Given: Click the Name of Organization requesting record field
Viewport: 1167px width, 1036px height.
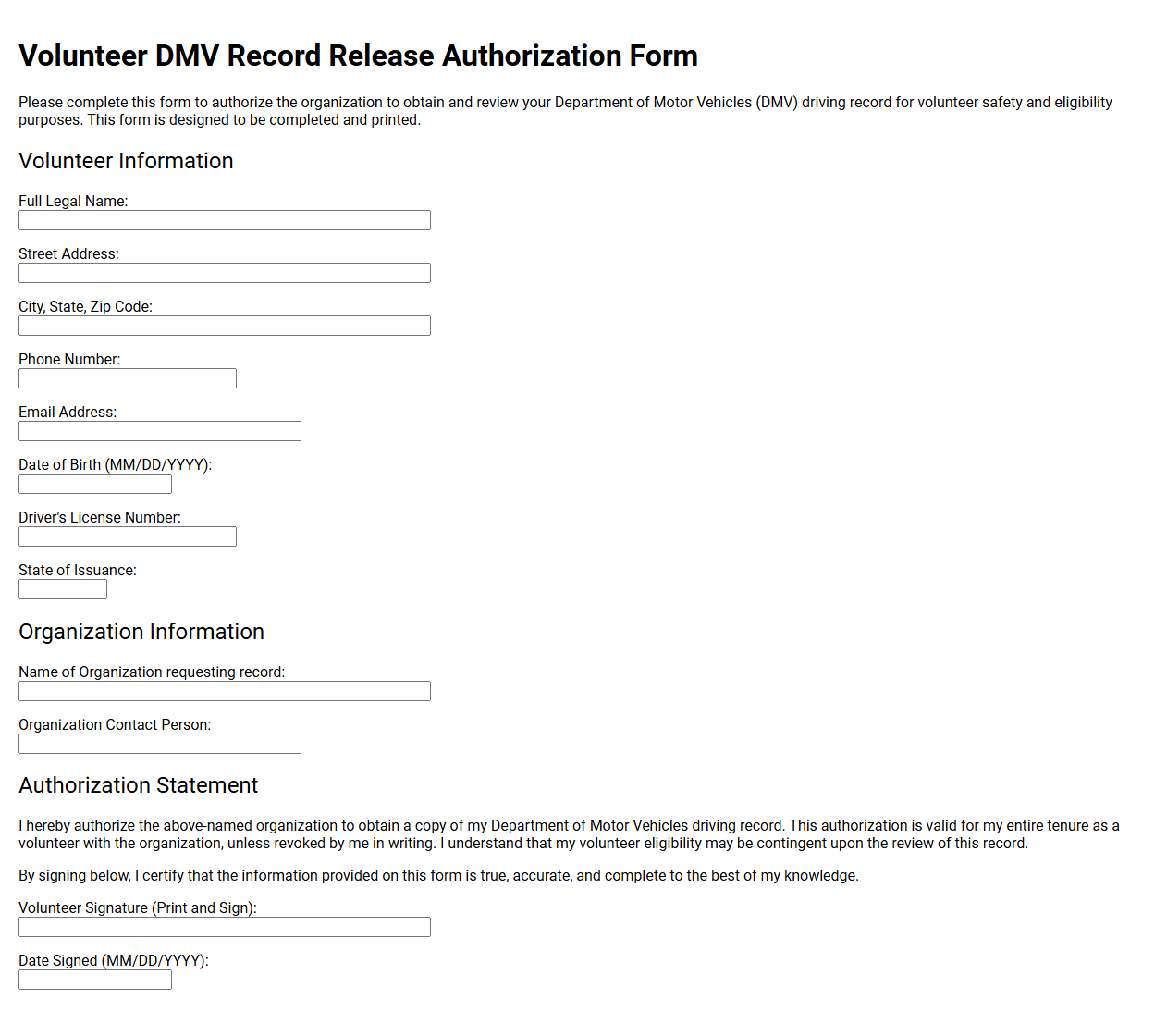Looking at the screenshot, I should click(225, 691).
